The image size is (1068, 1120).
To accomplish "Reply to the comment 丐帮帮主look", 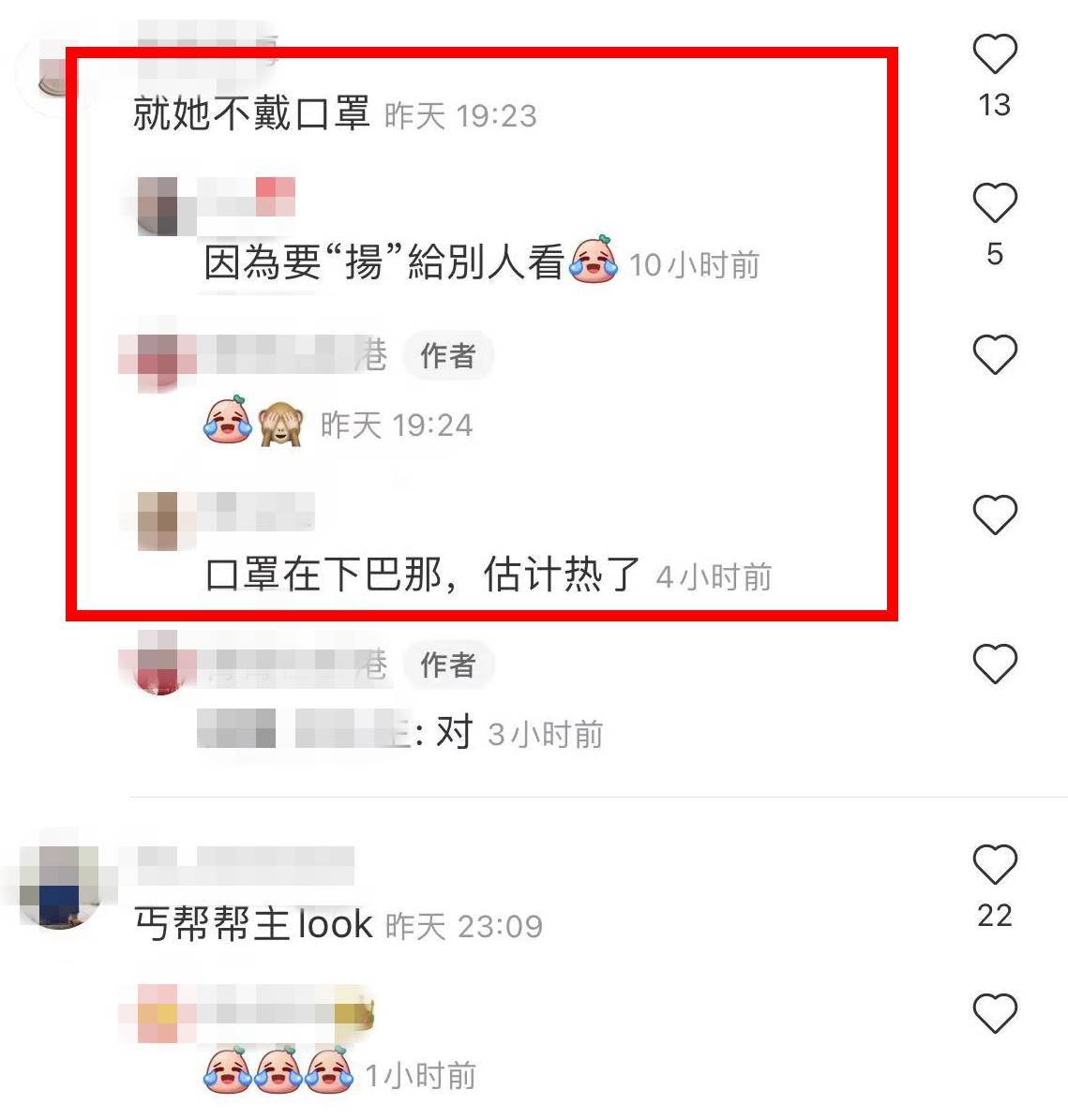I will pyautogui.click(x=253, y=924).
